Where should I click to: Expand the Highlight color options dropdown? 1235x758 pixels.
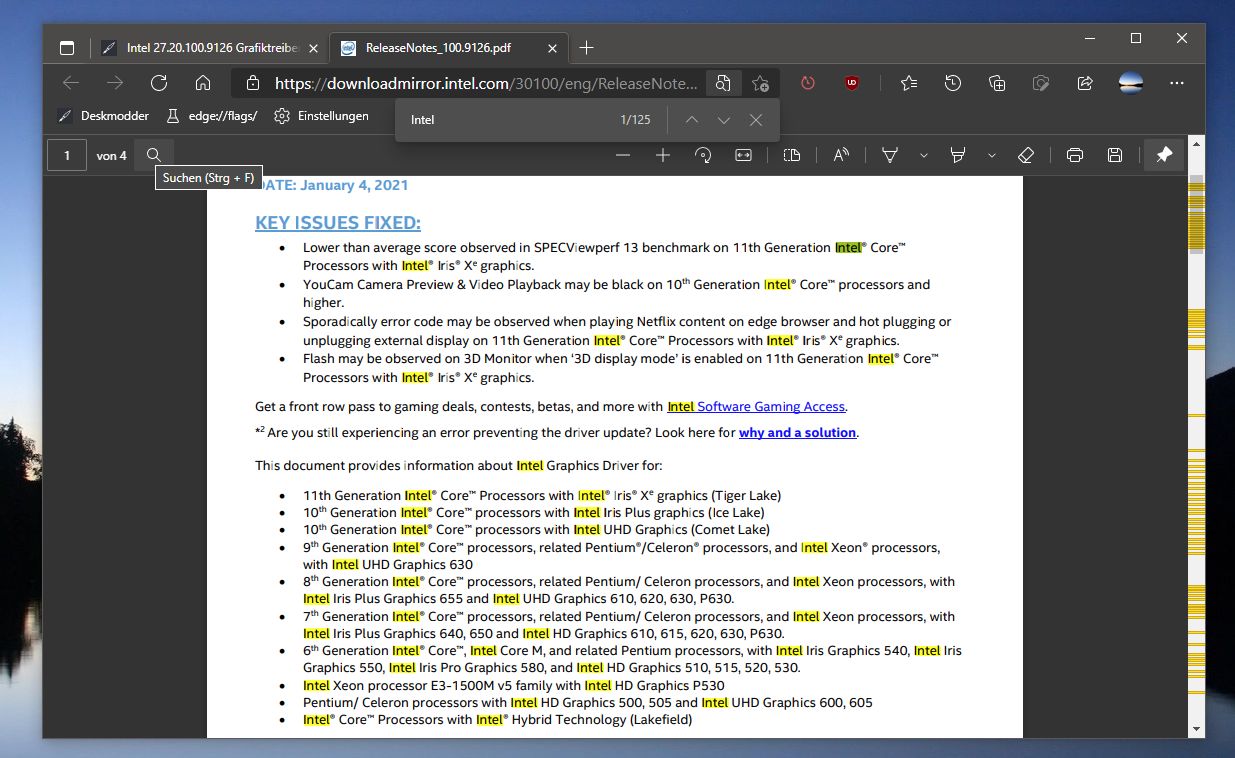991,155
